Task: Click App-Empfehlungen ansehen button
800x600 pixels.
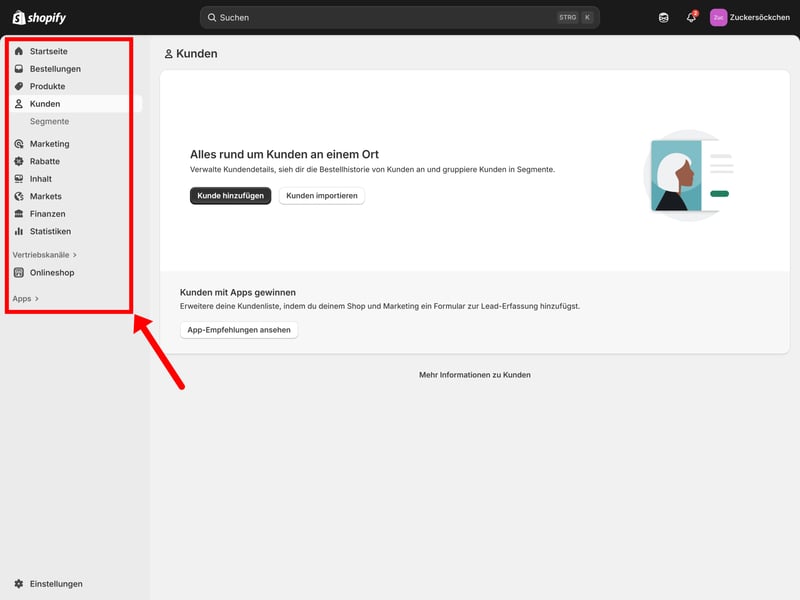Action: (x=238, y=330)
